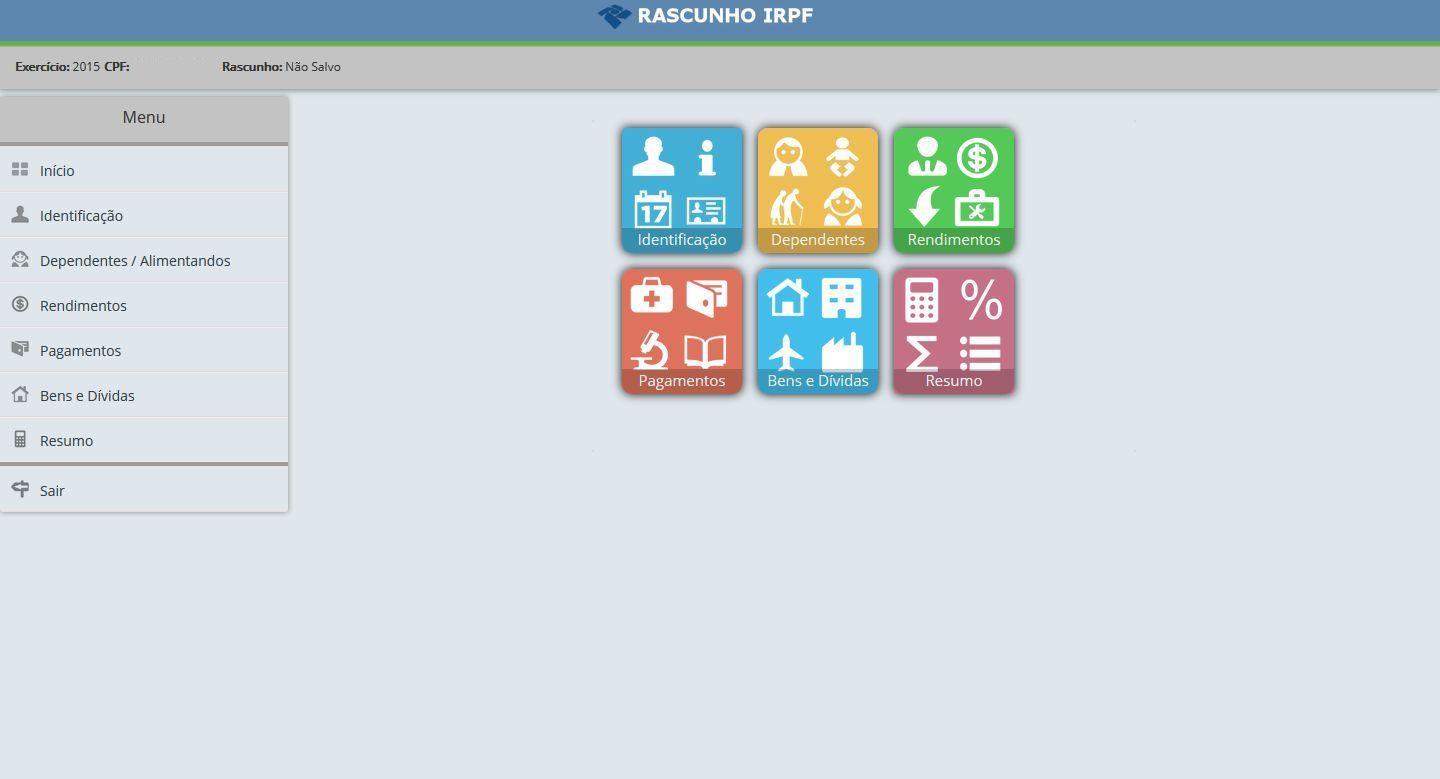Screen dimensions: 1440x779
Task: Click the dollar icon beside Rendimentos menu
Action: [20, 304]
